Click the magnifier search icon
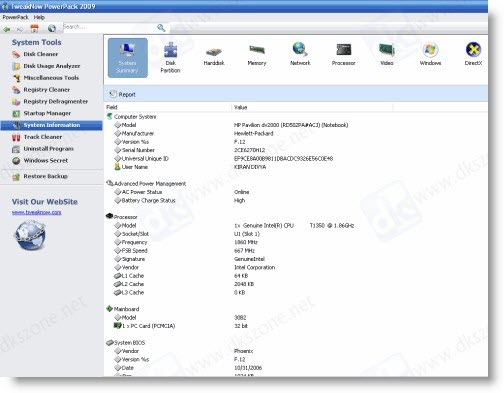Image resolution: width=504 pixels, height=393 pixels. coord(161,28)
